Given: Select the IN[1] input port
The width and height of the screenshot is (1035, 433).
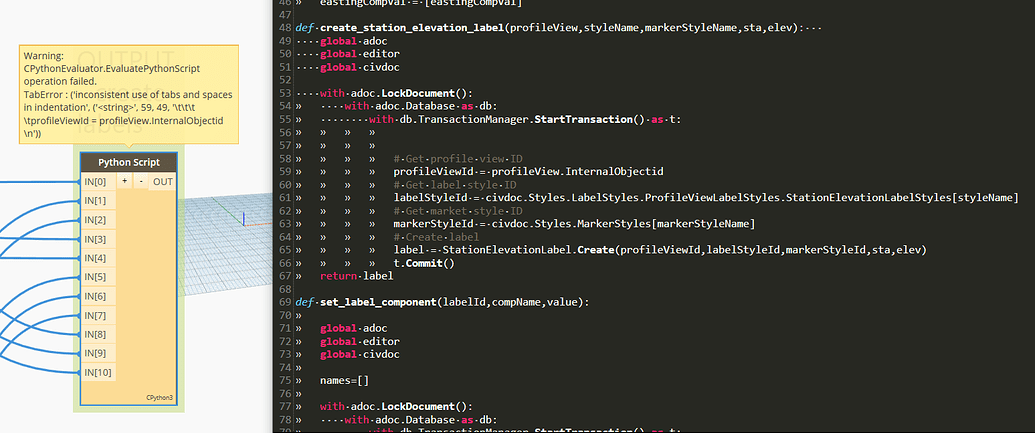Looking at the screenshot, I should point(98,201).
